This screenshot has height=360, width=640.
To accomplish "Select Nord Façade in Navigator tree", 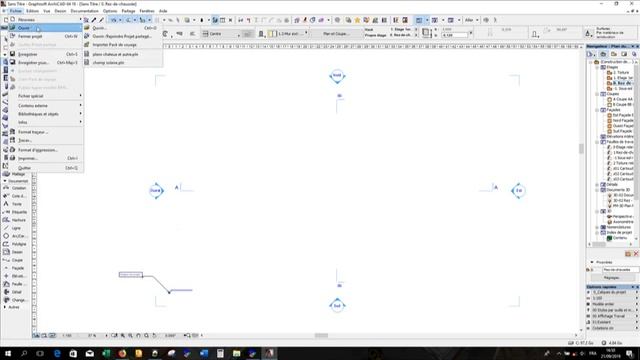I will [621, 120].
